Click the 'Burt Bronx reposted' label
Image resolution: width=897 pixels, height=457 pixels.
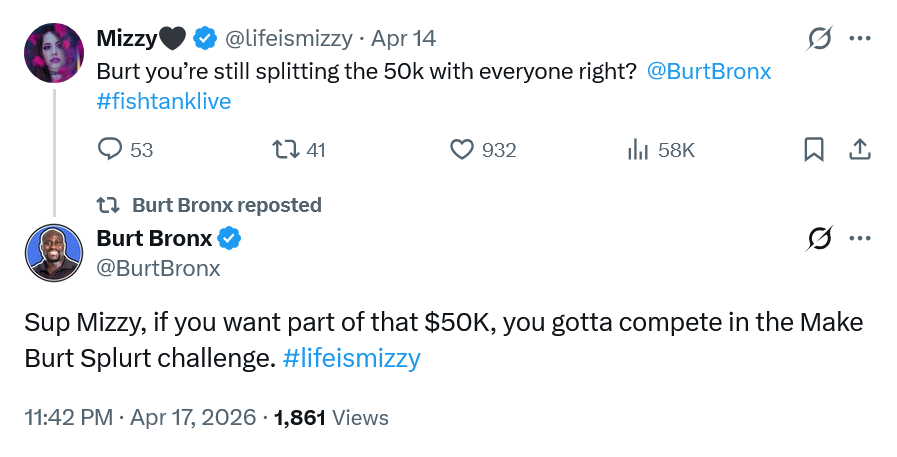coord(226,205)
